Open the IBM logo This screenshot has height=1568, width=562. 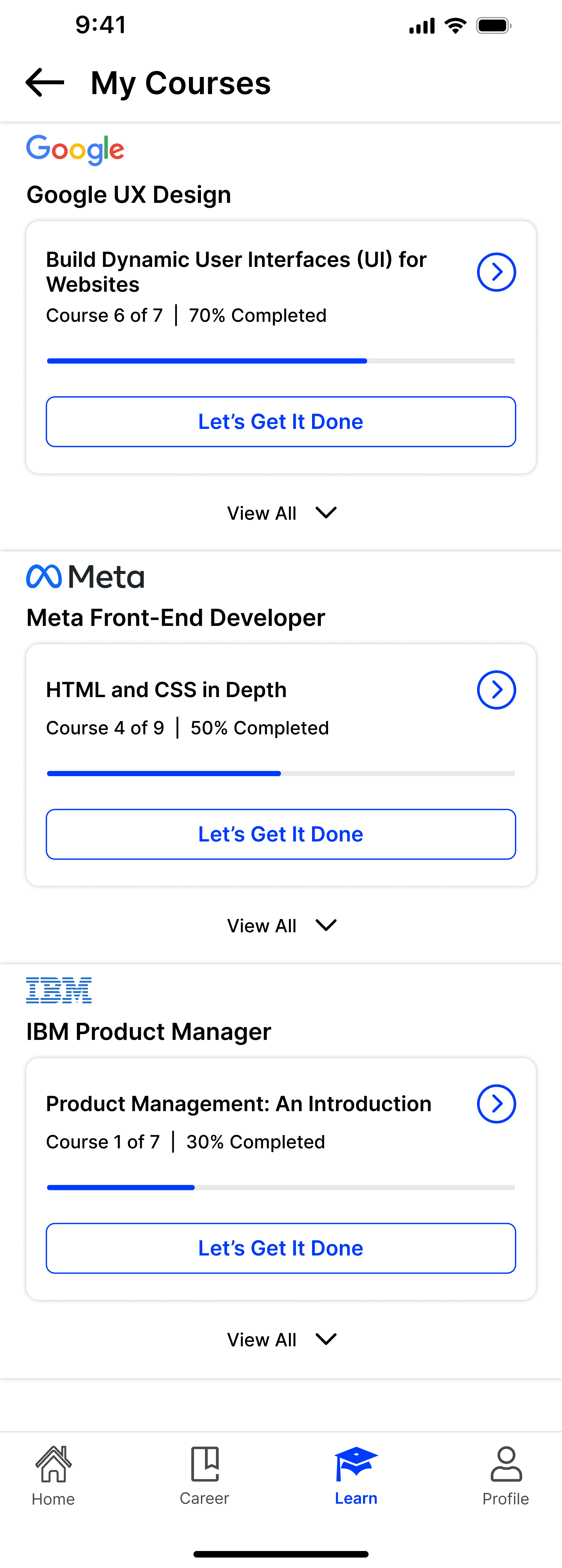pyautogui.click(x=59, y=990)
